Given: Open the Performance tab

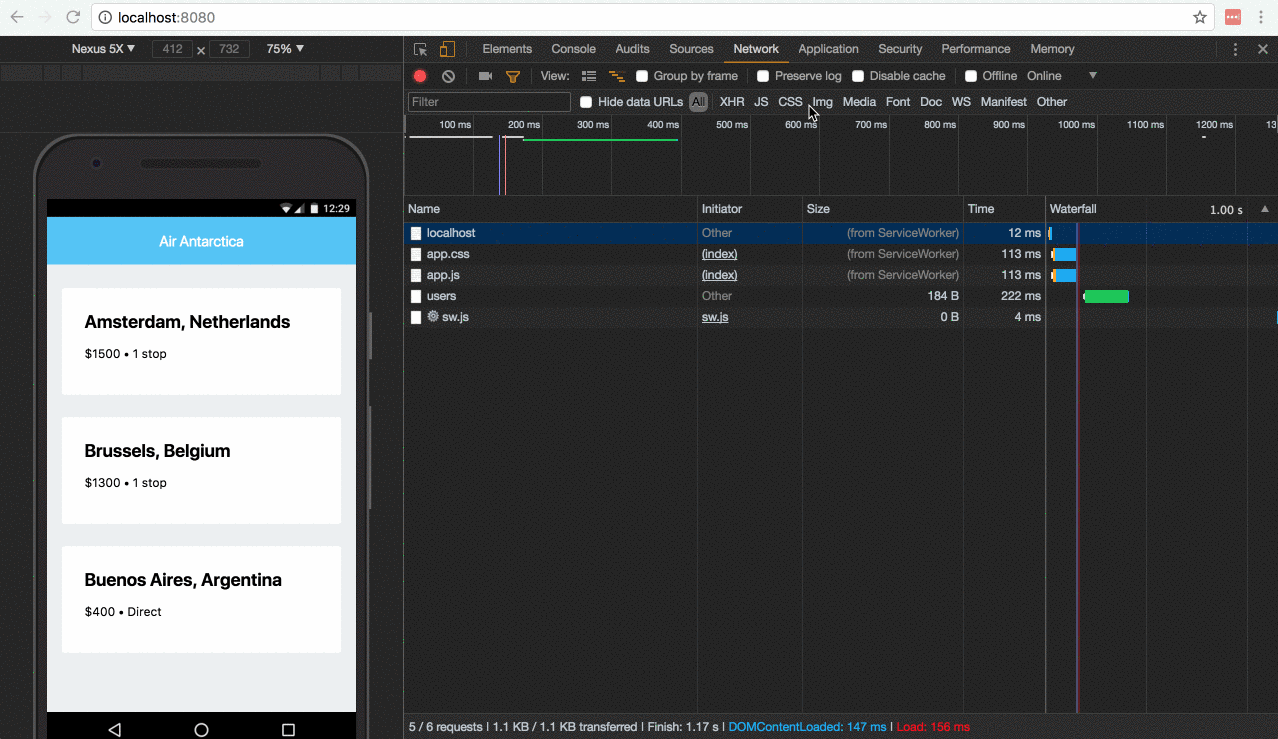Looking at the screenshot, I should pos(976,49).
